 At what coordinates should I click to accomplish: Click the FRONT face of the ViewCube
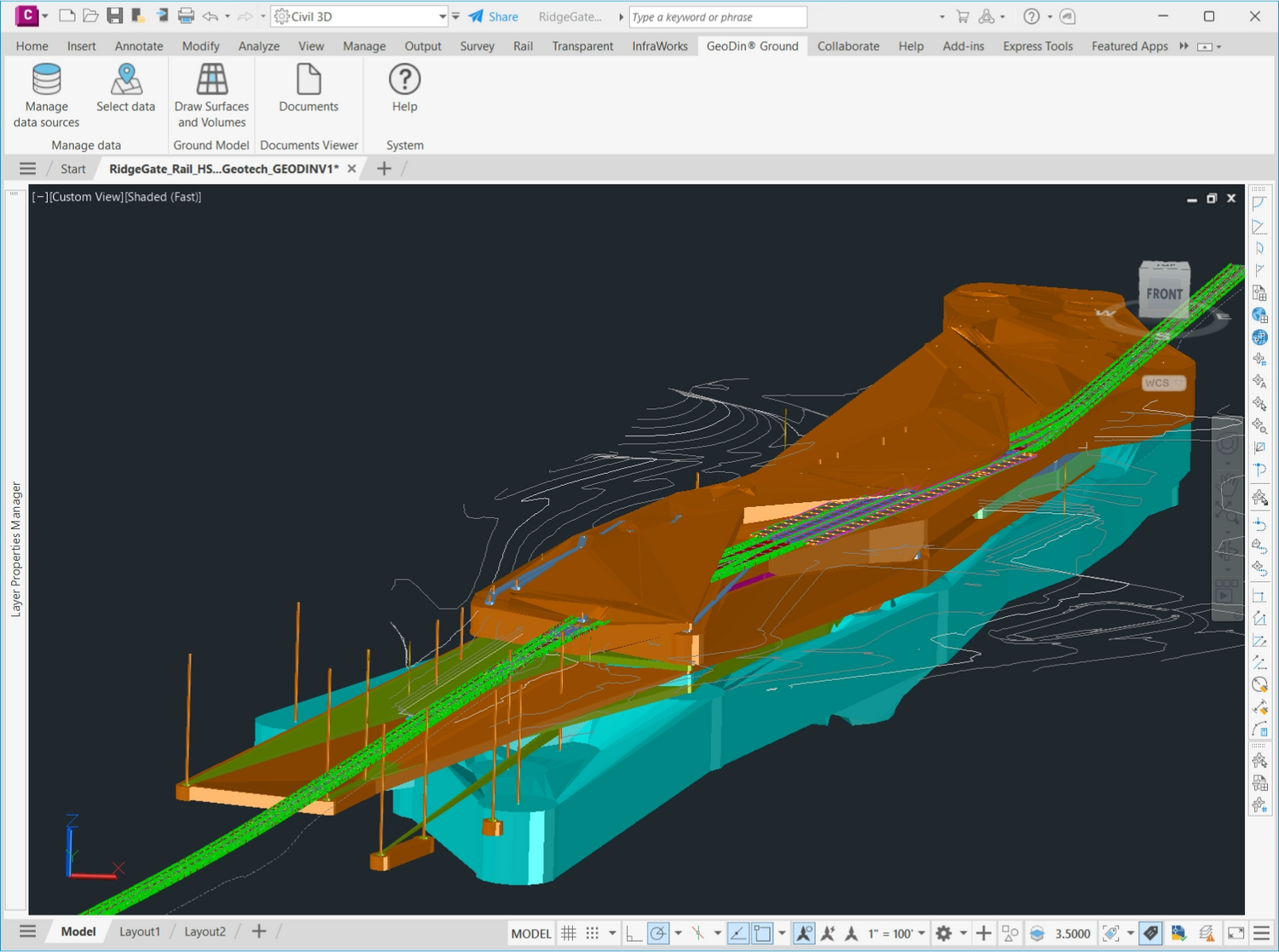click(x=1164, y=294)
